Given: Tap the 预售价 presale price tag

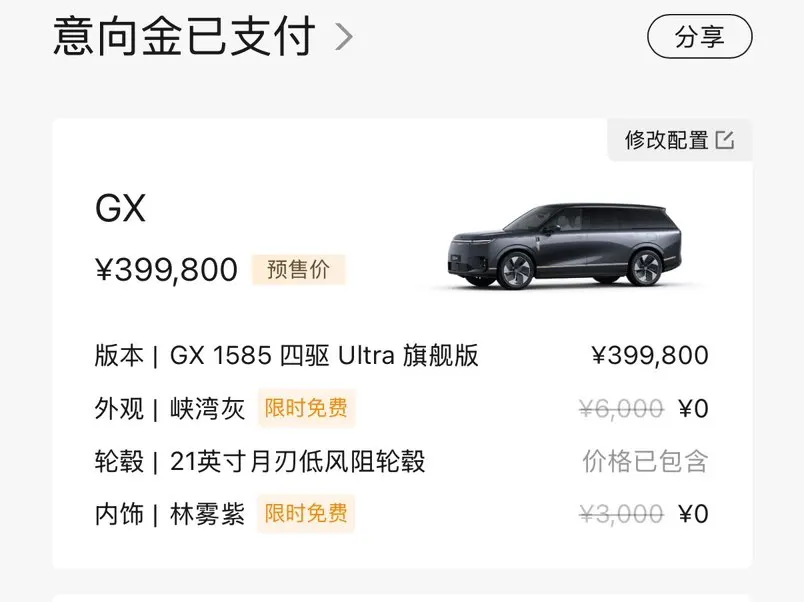Looking at the screenshot, I should pyautogui.click(x=298, y=269).
